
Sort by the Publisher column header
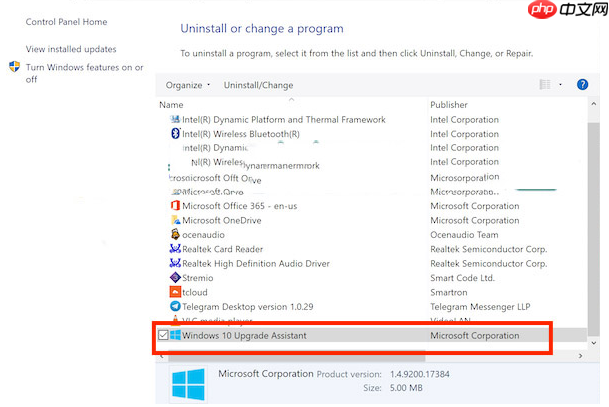click(449, 105)
